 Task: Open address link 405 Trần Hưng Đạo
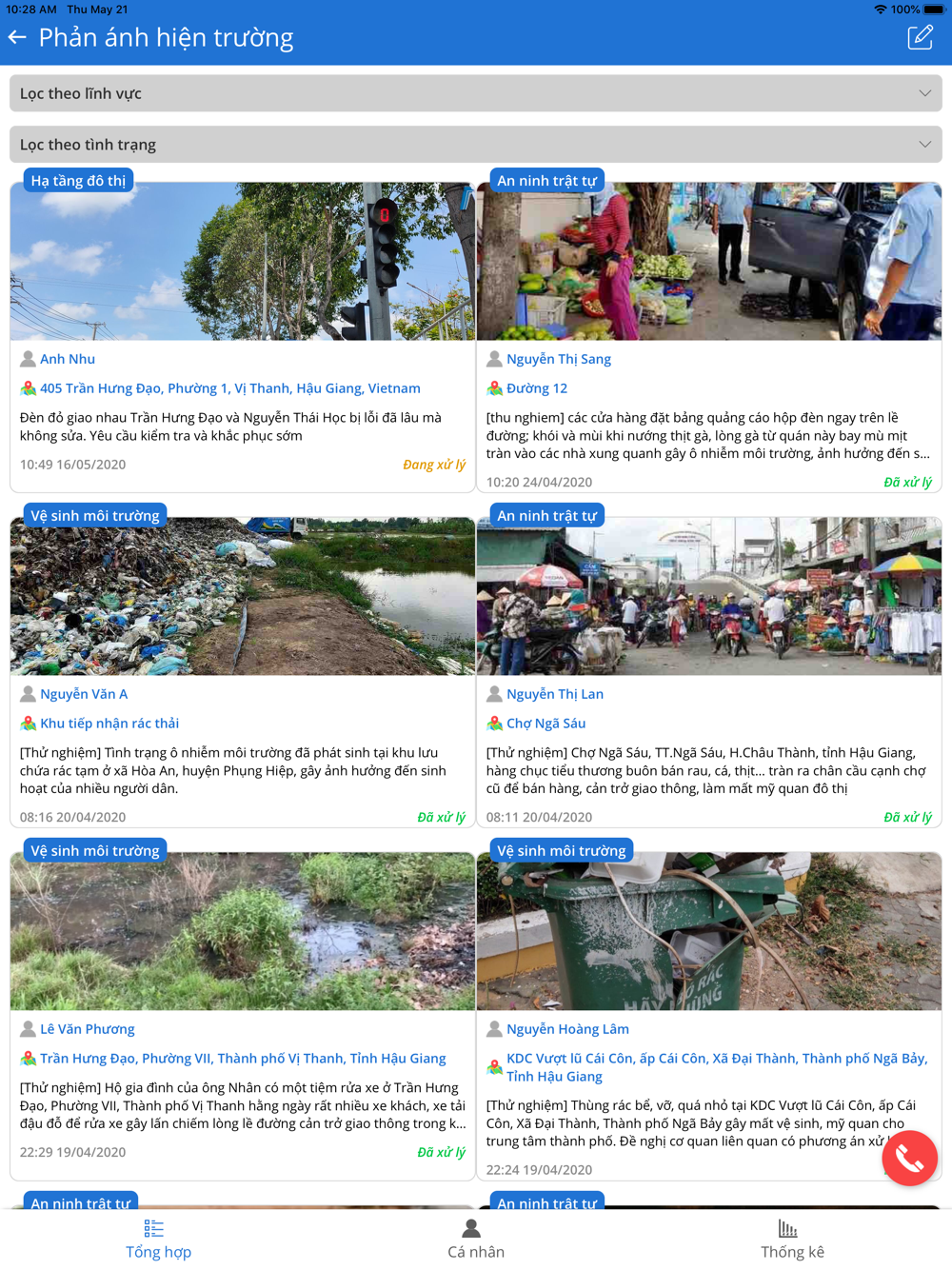(x=230, y=388)
